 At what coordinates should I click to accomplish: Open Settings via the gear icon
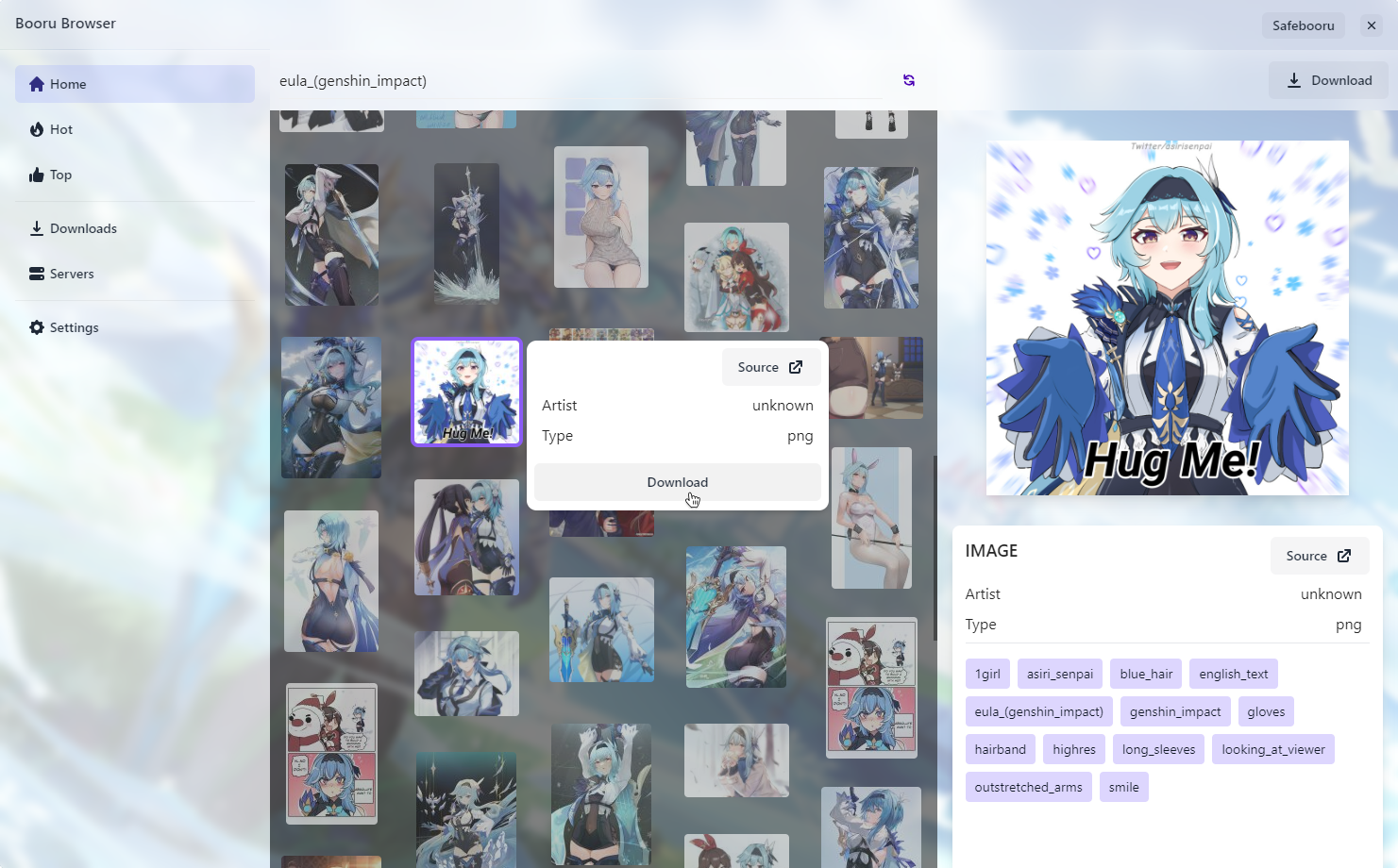coord(36,327)
